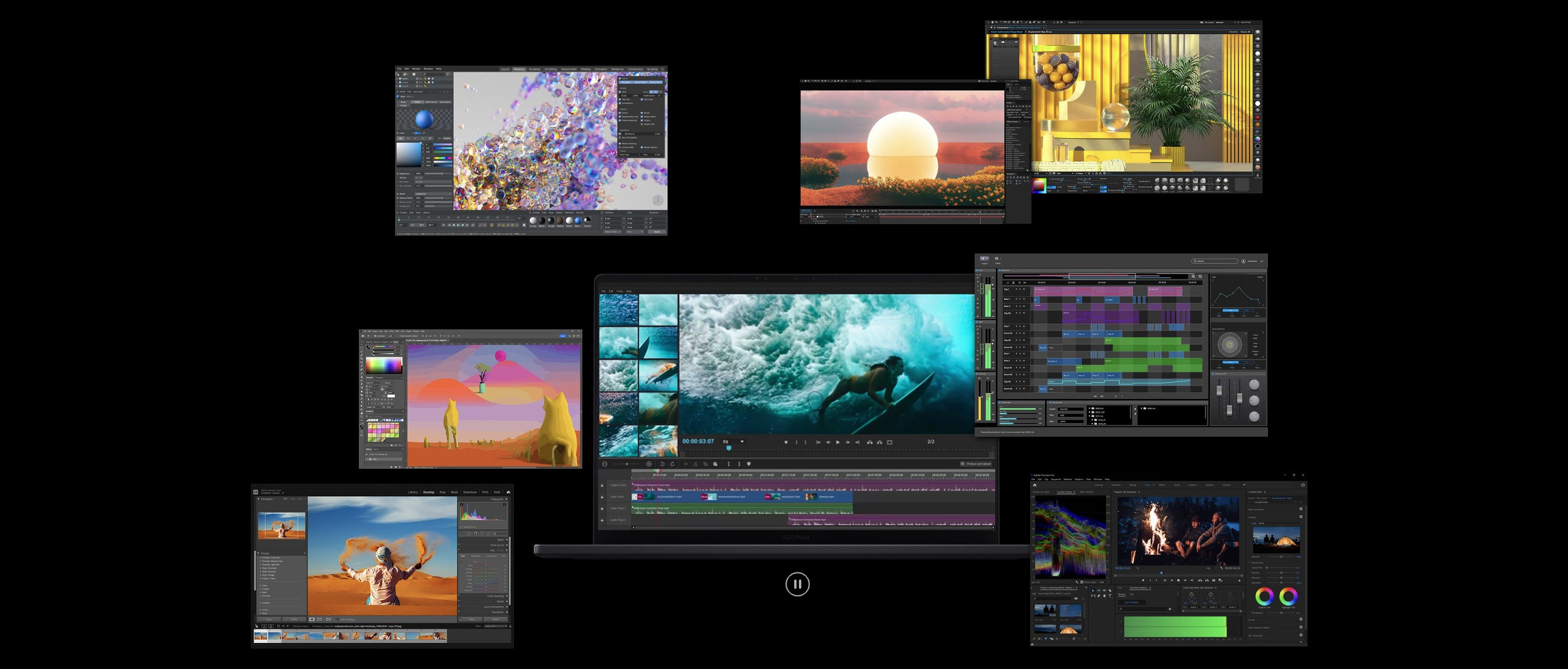Collapse the Navigator panel in Lightroom

(259, 499)
